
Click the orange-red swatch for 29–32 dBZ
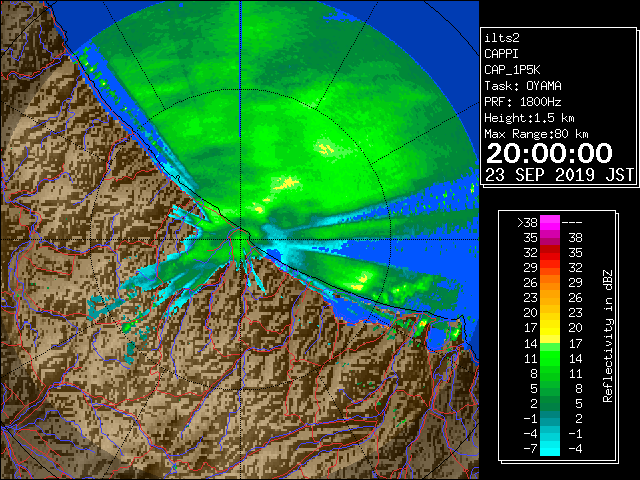tap(550, 268)
